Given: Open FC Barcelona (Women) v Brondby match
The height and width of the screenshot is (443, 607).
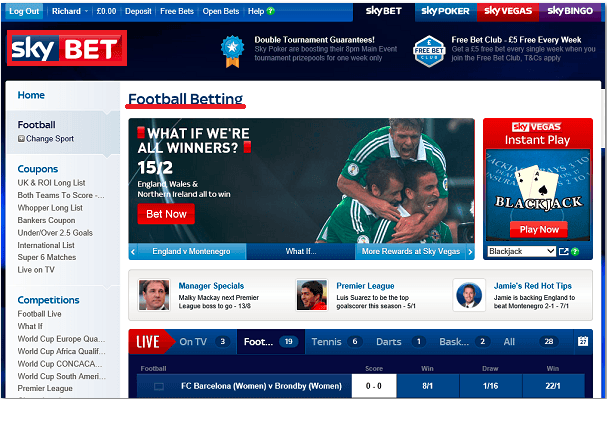Looking at the screenshot, I should click(261, 386).
